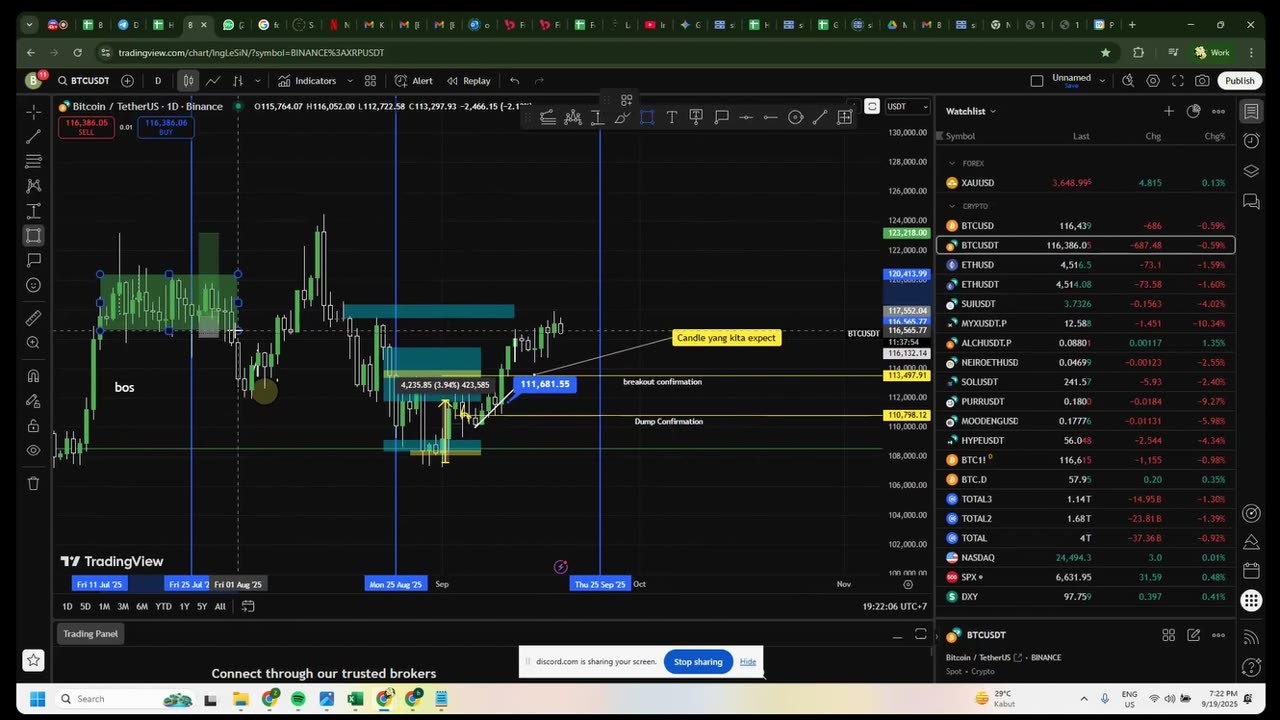1280x720 pixels.
Task: Select SOLUSDT in the watchlist
Action: [x=1086, y=382]
